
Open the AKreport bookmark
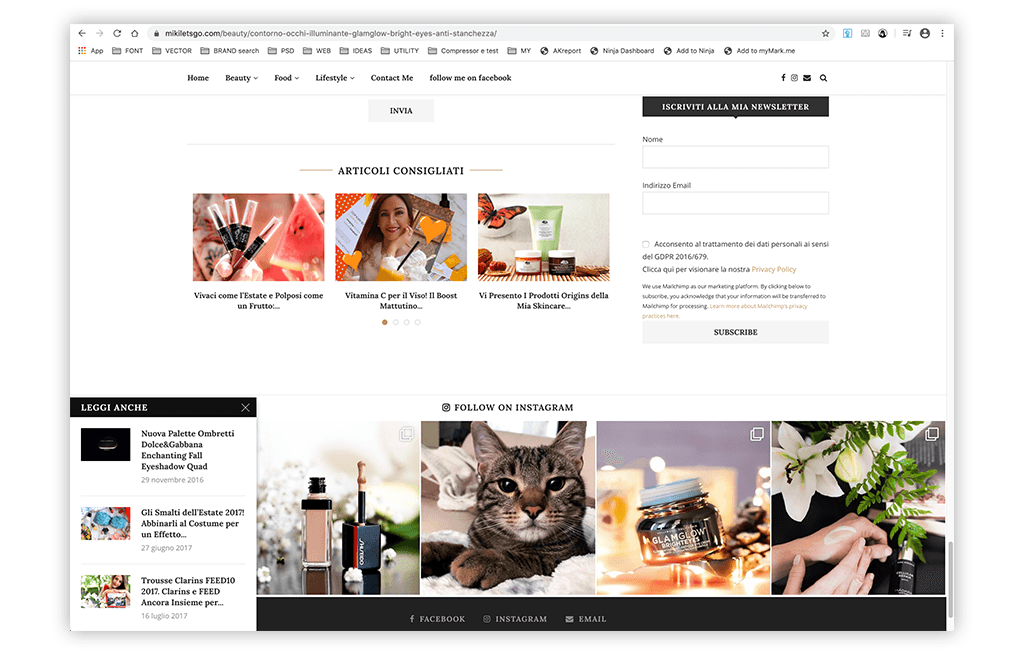[560, 51]
